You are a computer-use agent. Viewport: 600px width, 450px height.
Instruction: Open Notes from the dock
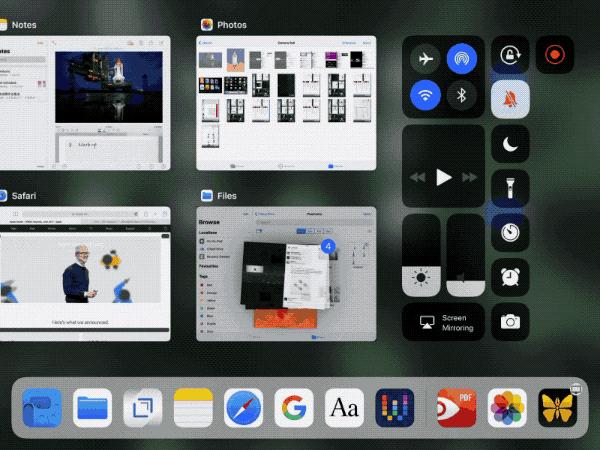[x=193, y=408]
